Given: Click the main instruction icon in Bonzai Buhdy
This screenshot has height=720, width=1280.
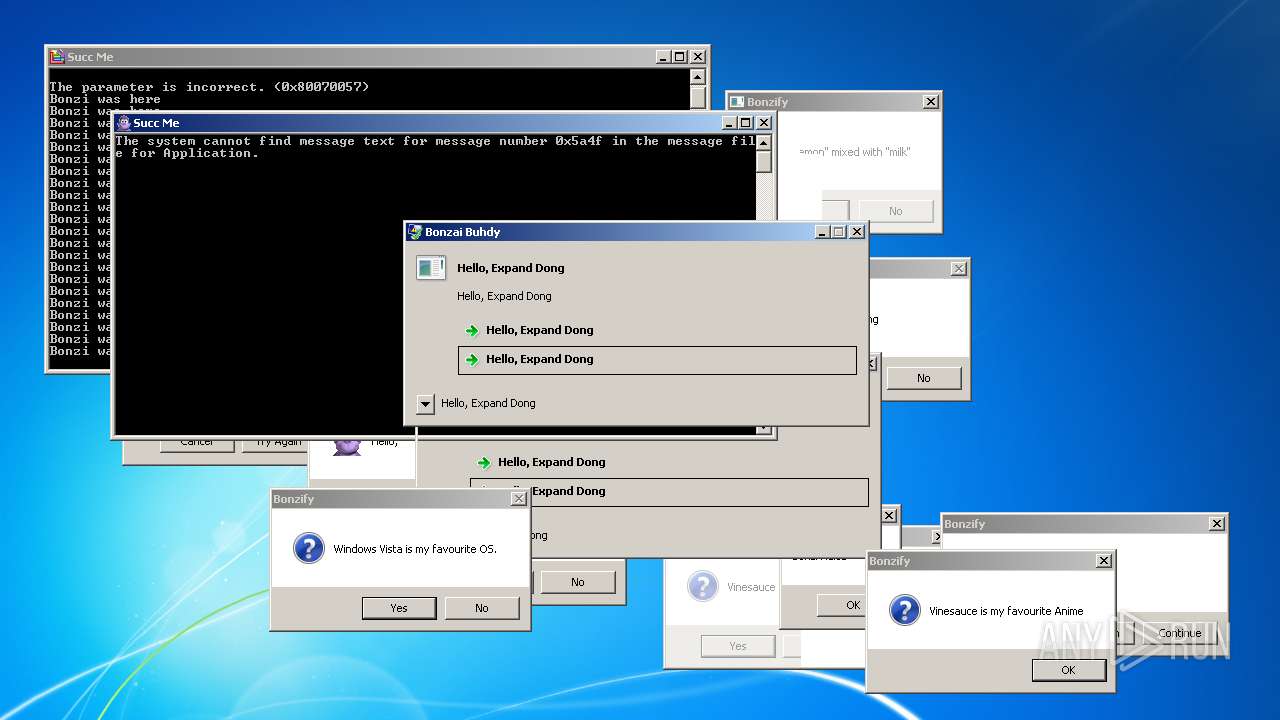Looking at the screenshot, I should point(431,268).
